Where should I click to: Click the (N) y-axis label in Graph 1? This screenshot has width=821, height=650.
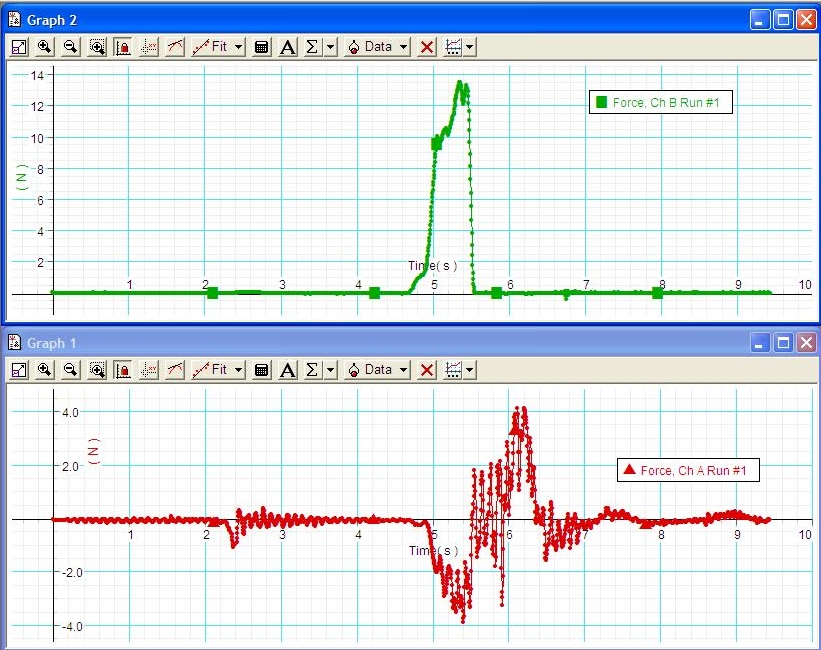tap(94, 451)
